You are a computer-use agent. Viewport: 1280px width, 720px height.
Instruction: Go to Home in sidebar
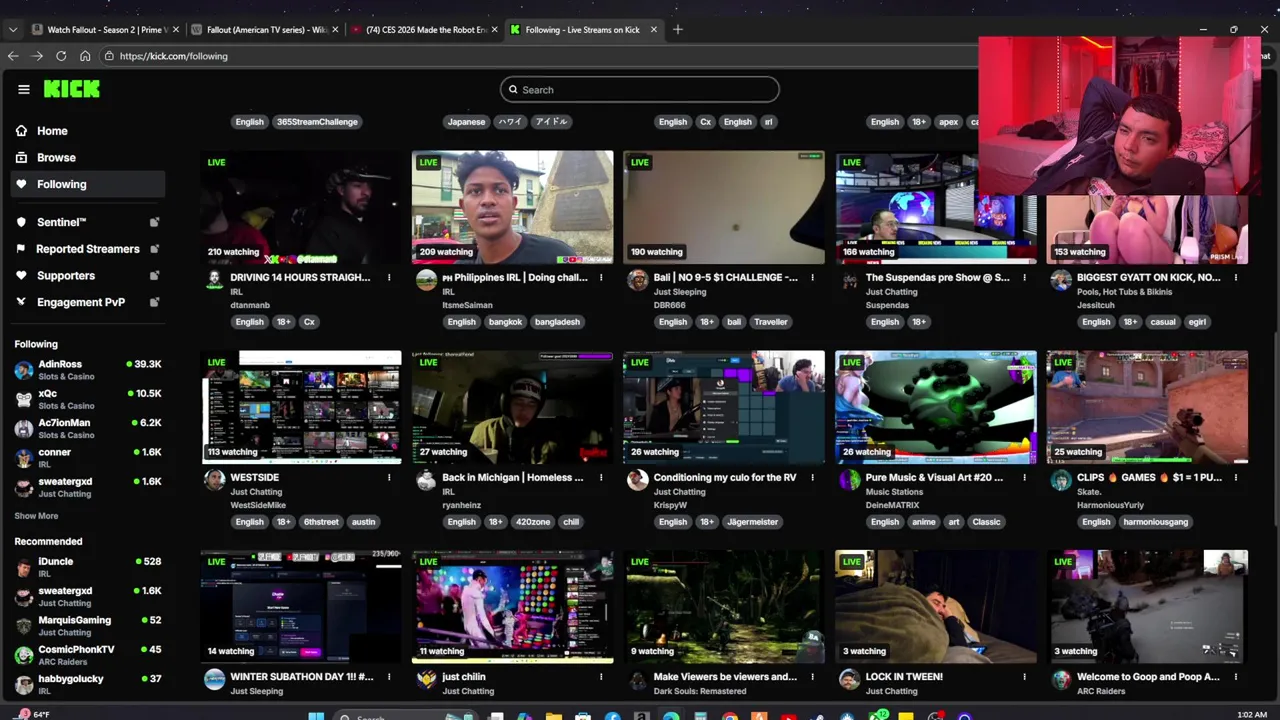click(52, 131)
